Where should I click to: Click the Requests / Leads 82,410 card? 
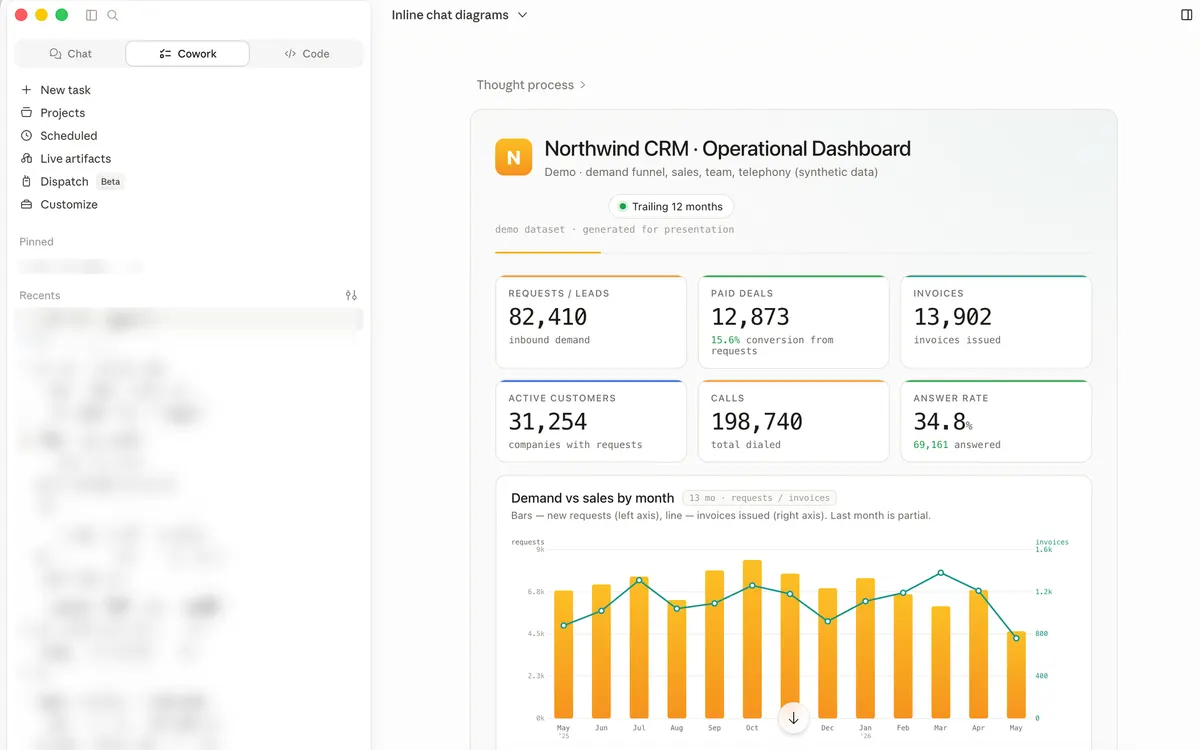click(x=591, y=322)
